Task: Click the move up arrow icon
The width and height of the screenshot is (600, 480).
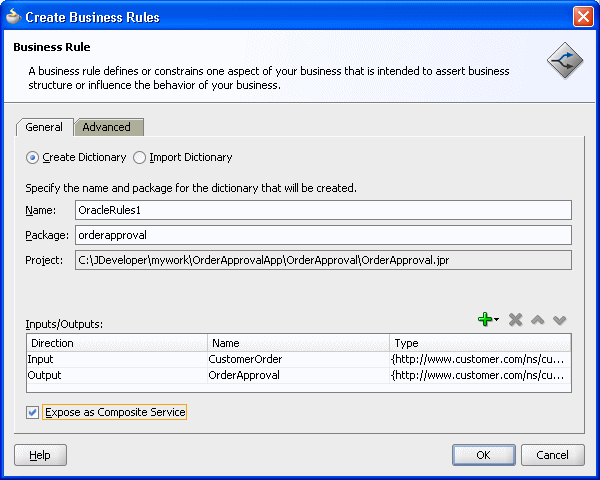Action: tap(538, 320)
